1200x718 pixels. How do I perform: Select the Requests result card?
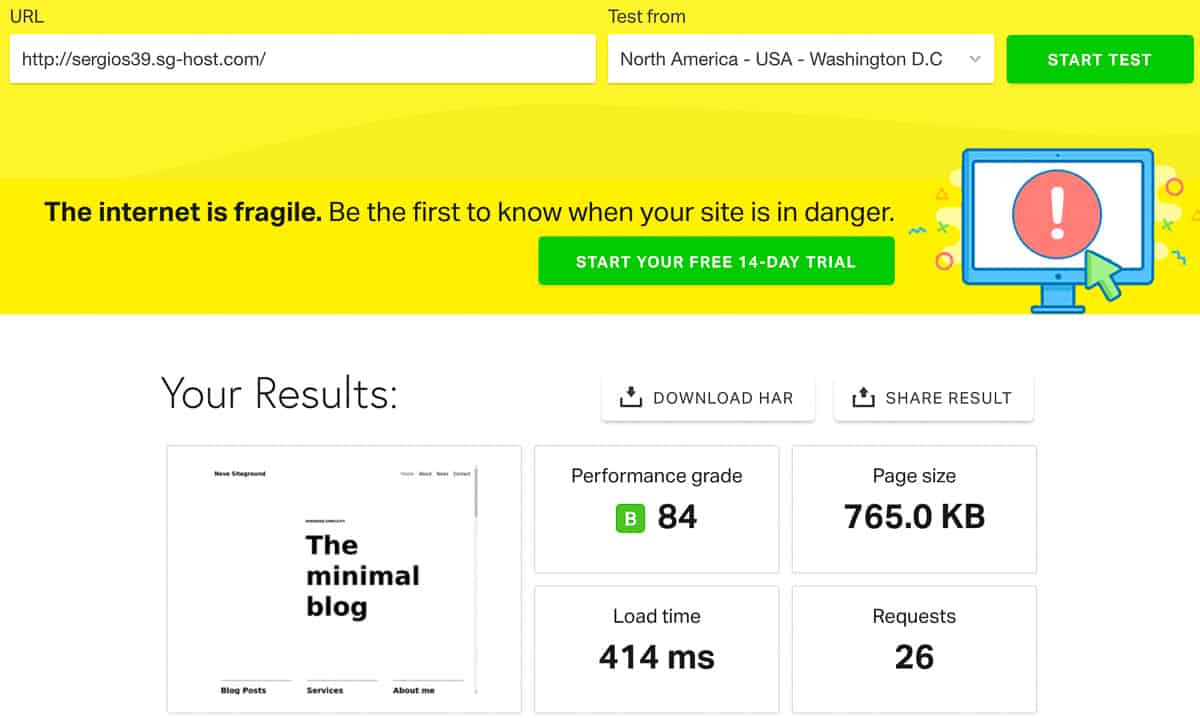pyautogui.click(x=914, y=643)
